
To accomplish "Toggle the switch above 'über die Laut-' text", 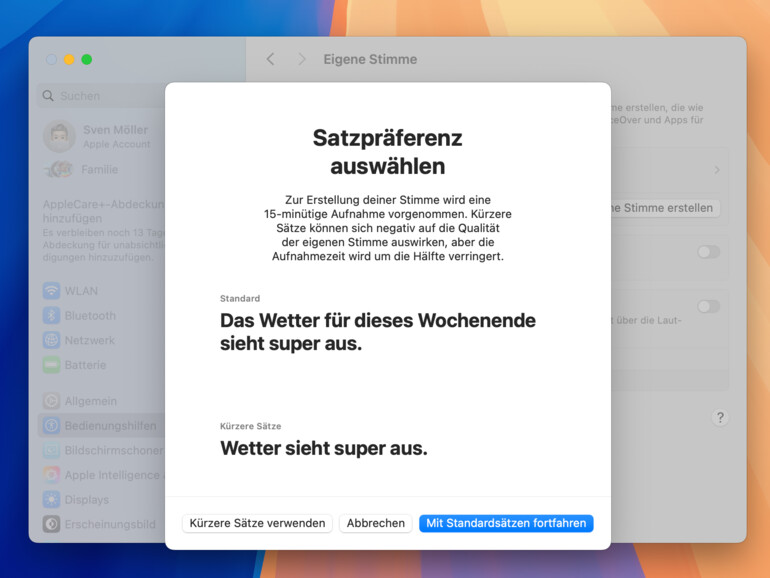I will pyautogui.click(x=709, y=306).
